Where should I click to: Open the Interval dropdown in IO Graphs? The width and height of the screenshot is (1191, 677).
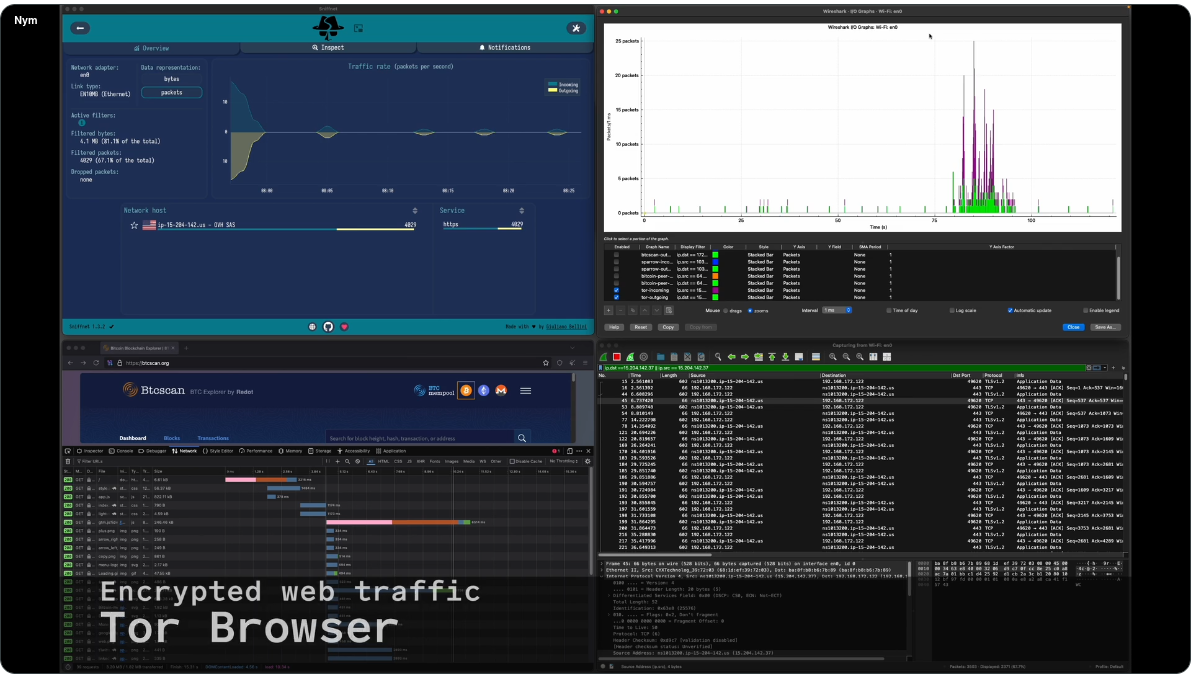click(x=836, y=310)
